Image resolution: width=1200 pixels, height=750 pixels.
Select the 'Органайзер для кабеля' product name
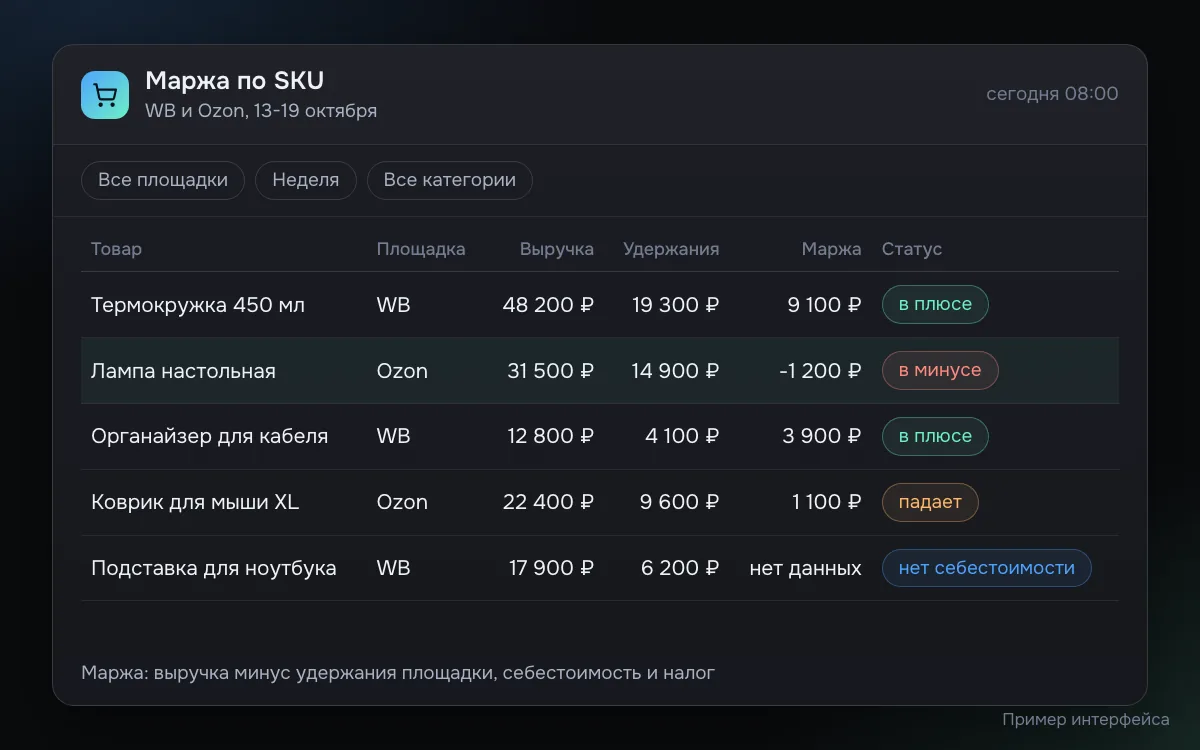click(210, 436)
